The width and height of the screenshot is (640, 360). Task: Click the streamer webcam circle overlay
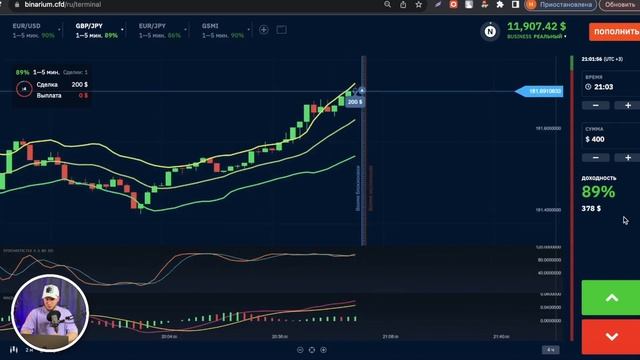coord(50,313)
